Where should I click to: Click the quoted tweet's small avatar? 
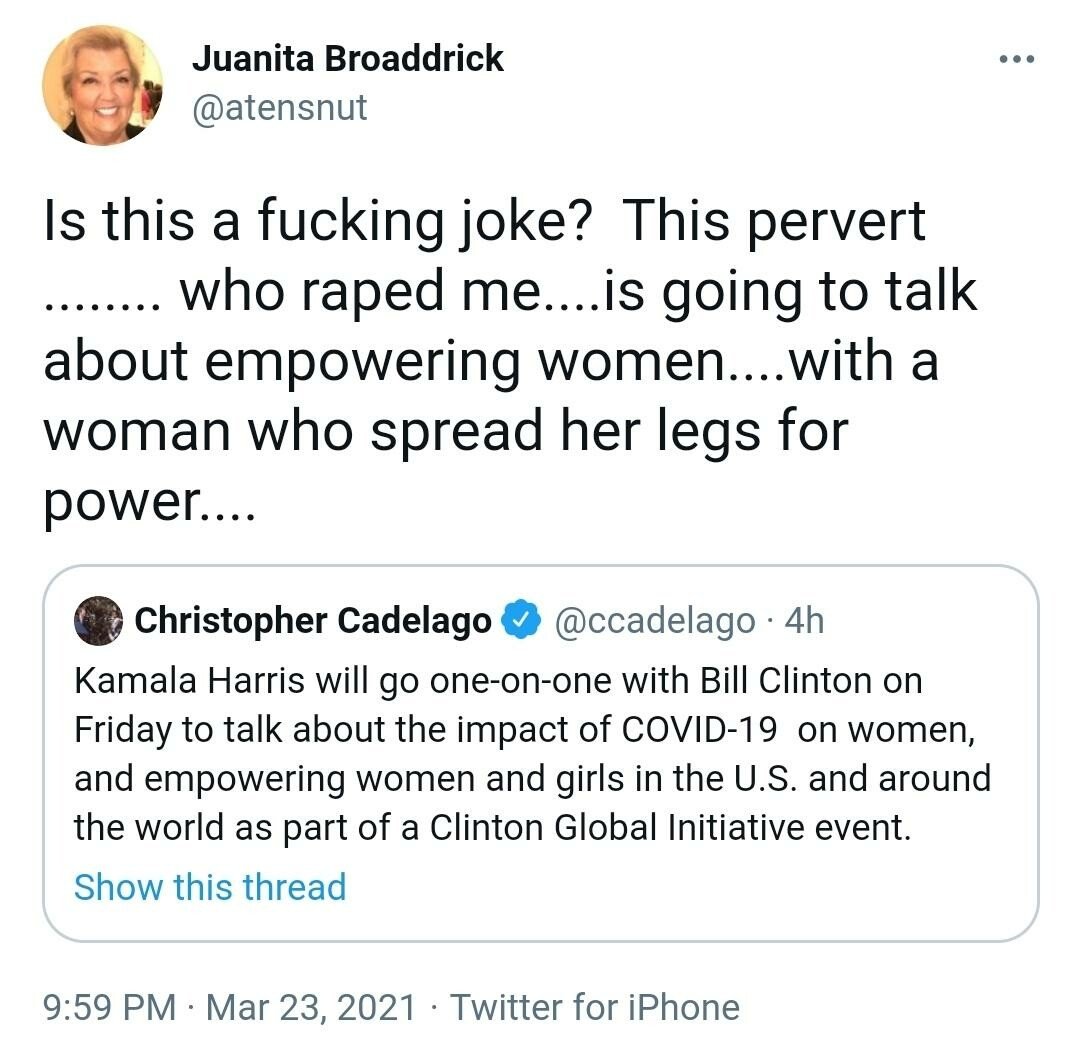[98, 621]
